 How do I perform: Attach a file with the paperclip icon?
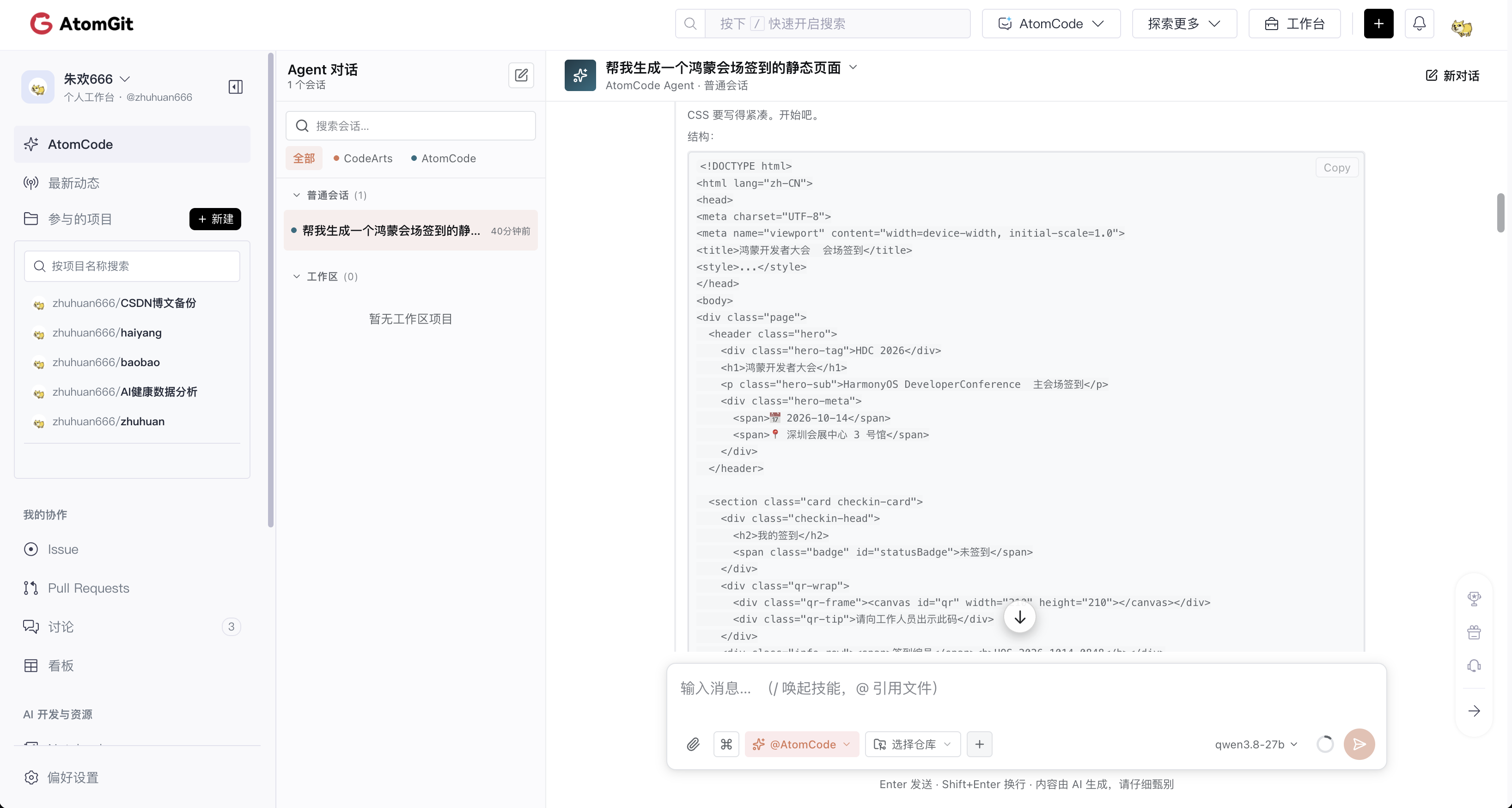coord(693,744)
